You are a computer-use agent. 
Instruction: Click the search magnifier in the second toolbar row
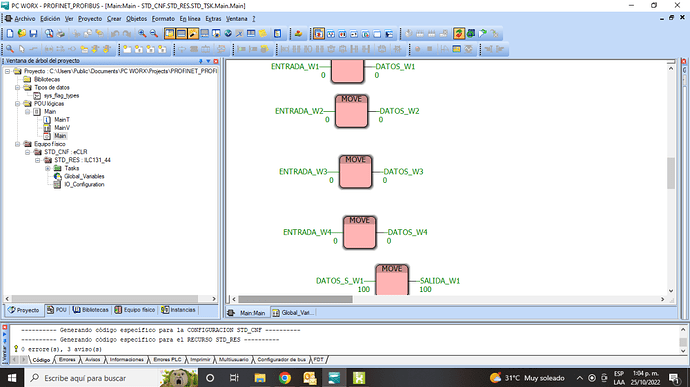(x=10, y=49)
